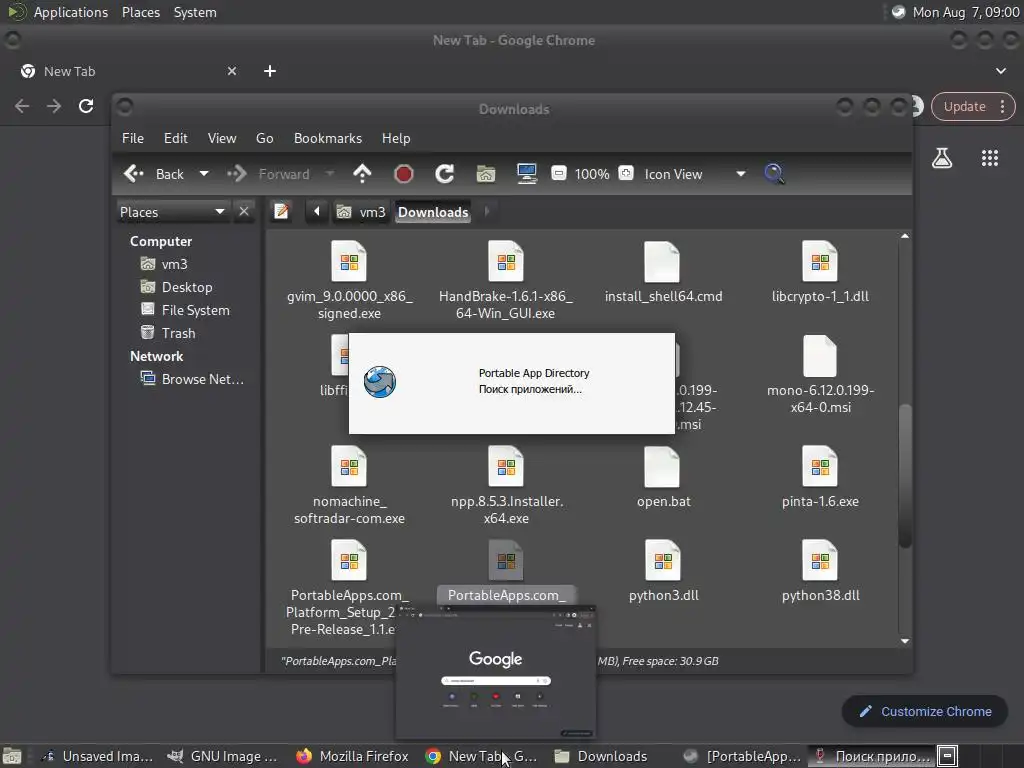Click the scrollbar down arrow in file list
The height and width of the screenshot is (768, 1024).
pos(904,641)
